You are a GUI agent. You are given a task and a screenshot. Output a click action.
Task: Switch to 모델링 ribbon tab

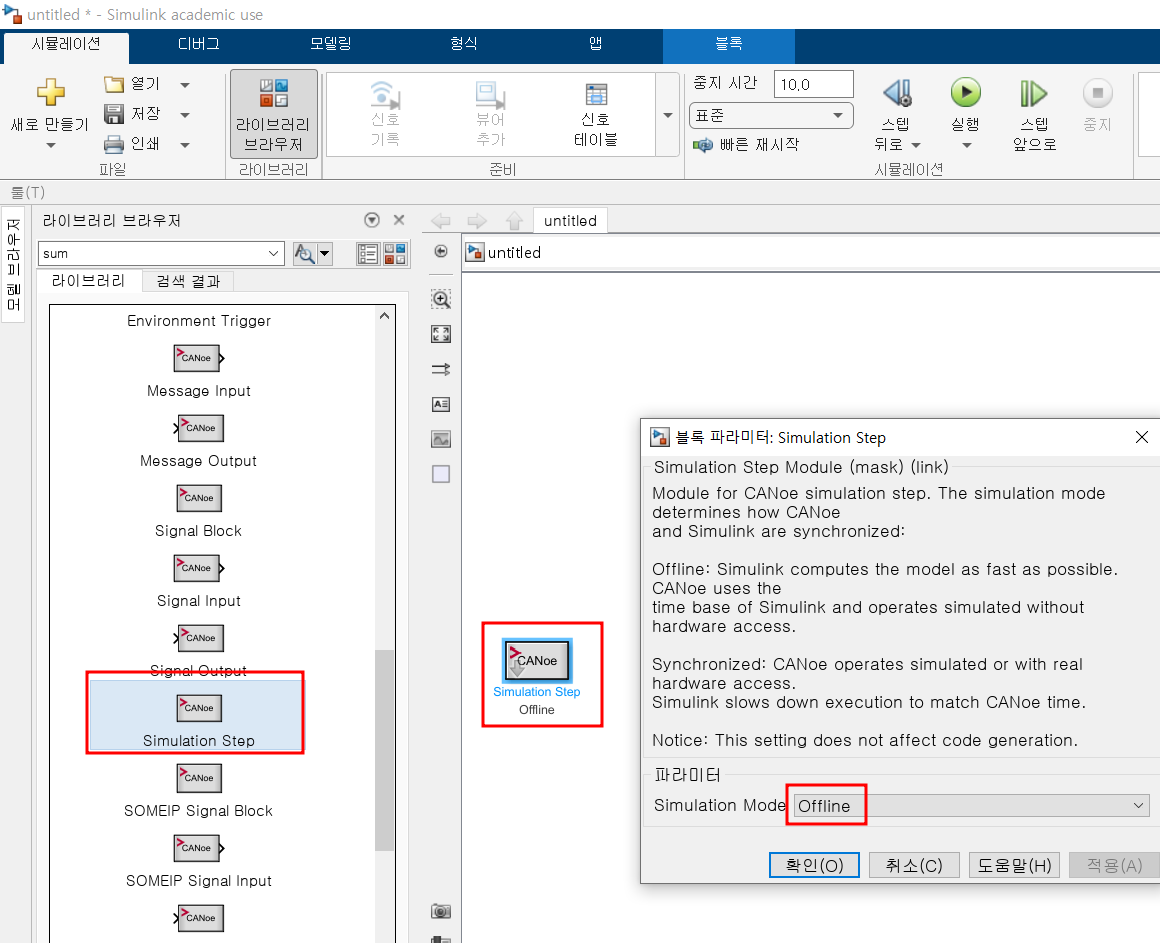pos(331,44)
